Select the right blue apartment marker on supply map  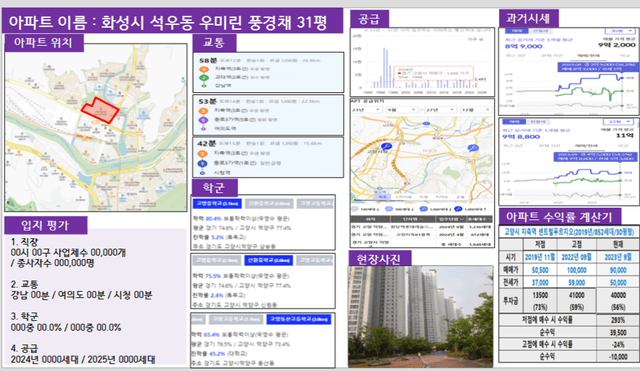point(473,148)
